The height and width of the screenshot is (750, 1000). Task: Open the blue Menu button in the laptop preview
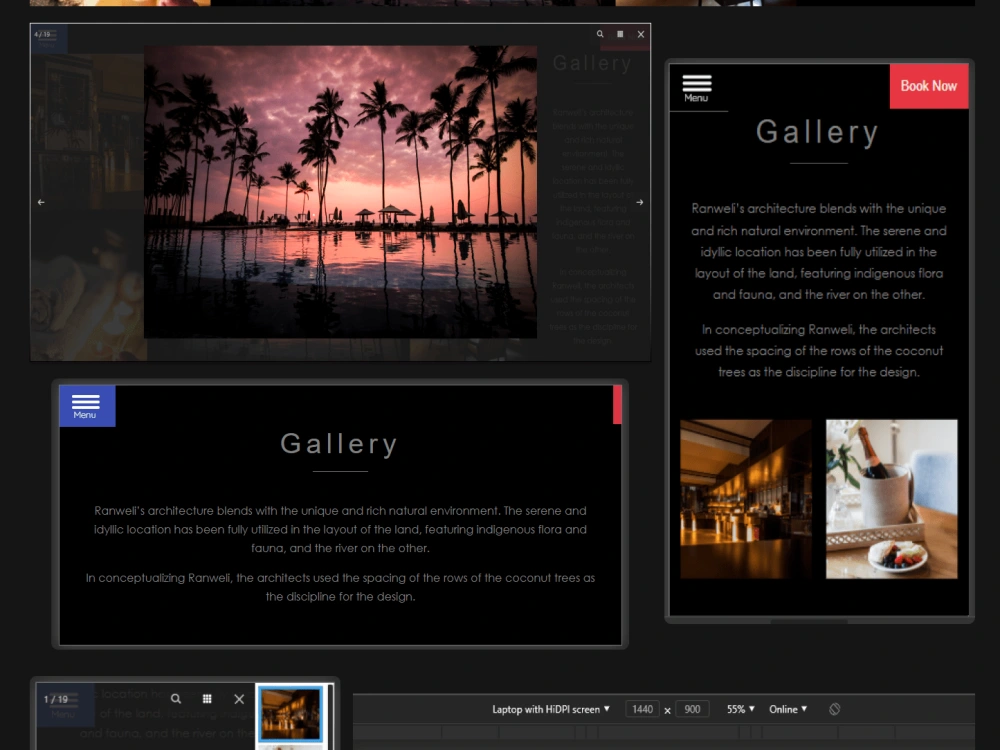(x=87, y=406)
